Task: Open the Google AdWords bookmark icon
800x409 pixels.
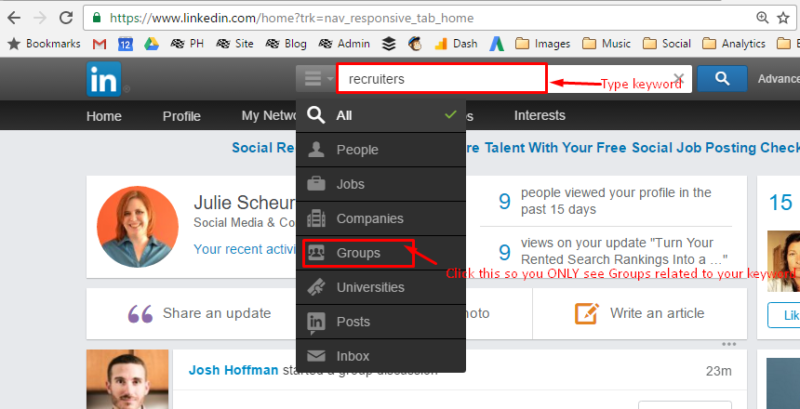Action: [x=496, y=44]
